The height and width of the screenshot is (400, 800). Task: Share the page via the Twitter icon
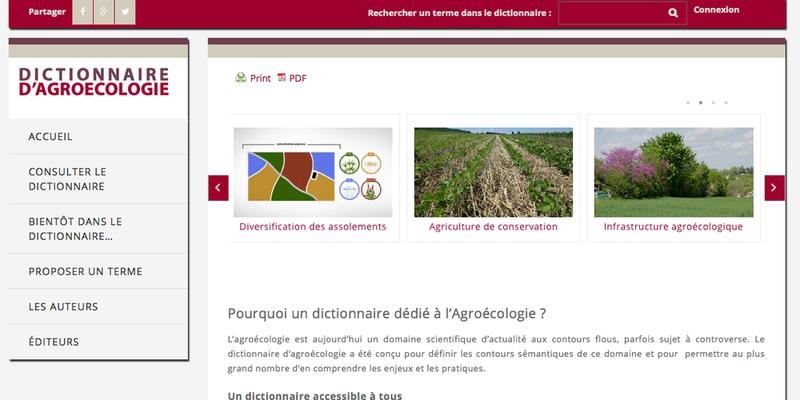tap(125, 12)
